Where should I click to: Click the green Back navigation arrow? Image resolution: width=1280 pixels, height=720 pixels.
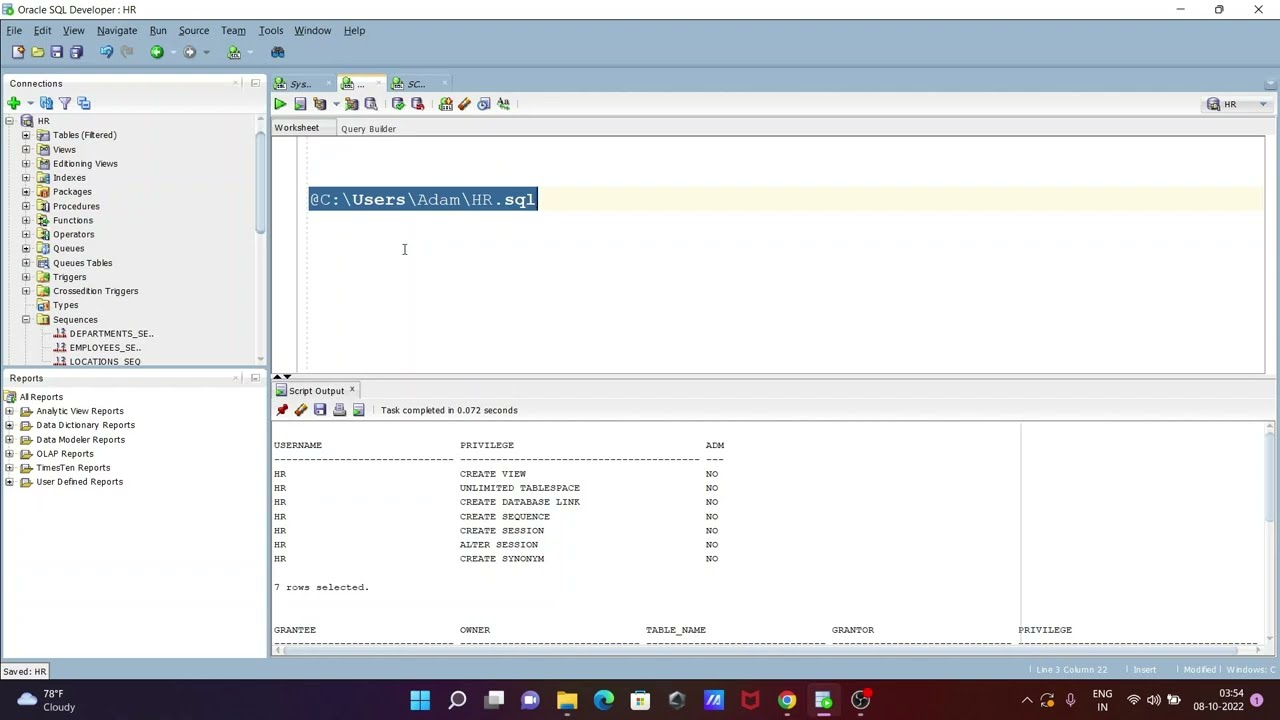(x=157, y=52)
